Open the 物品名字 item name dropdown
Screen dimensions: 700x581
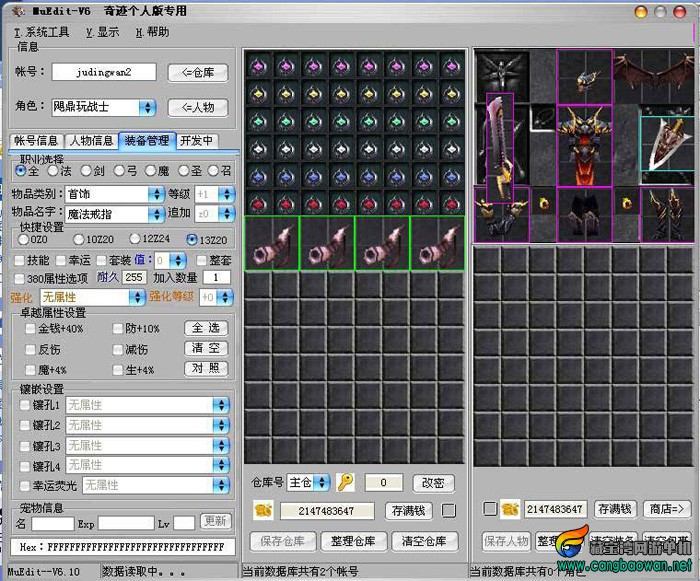(156, 214)
